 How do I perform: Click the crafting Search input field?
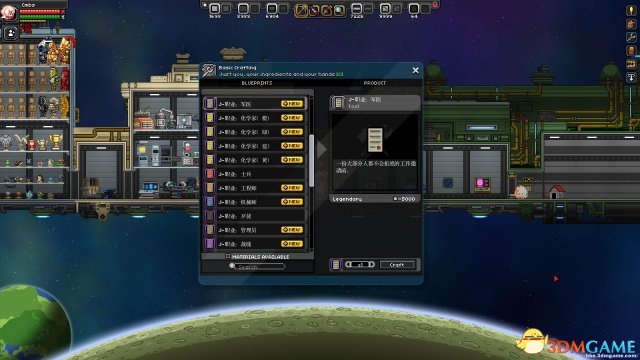[x=260, y=267]
